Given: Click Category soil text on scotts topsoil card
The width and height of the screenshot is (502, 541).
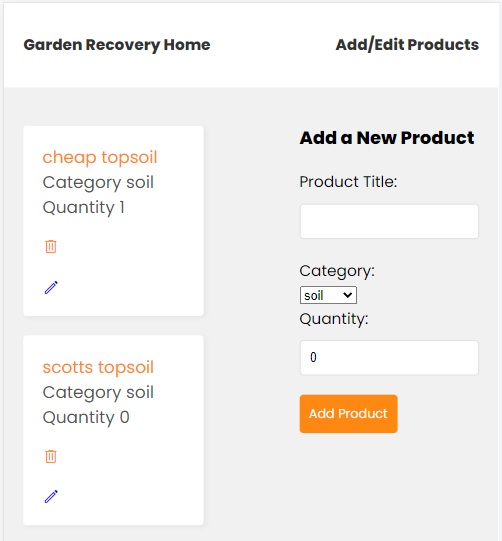Looking at the screenshot, I should click(98, 392).
